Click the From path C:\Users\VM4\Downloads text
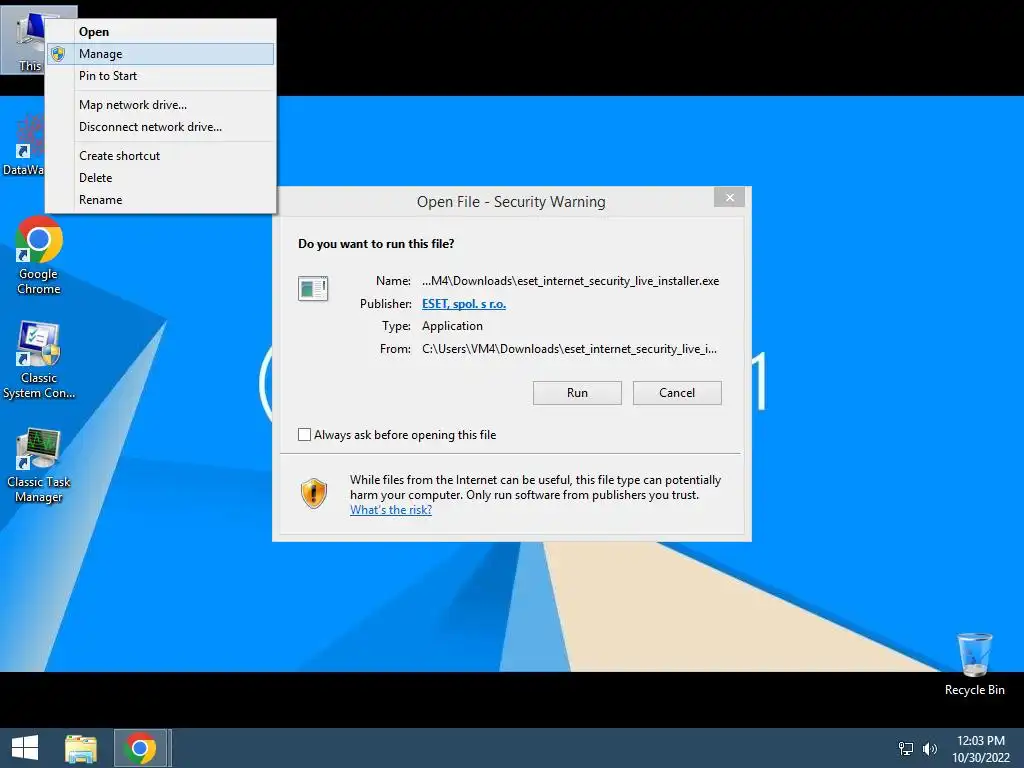This screenshot has width=1024, height=768. tap(569, 349)
